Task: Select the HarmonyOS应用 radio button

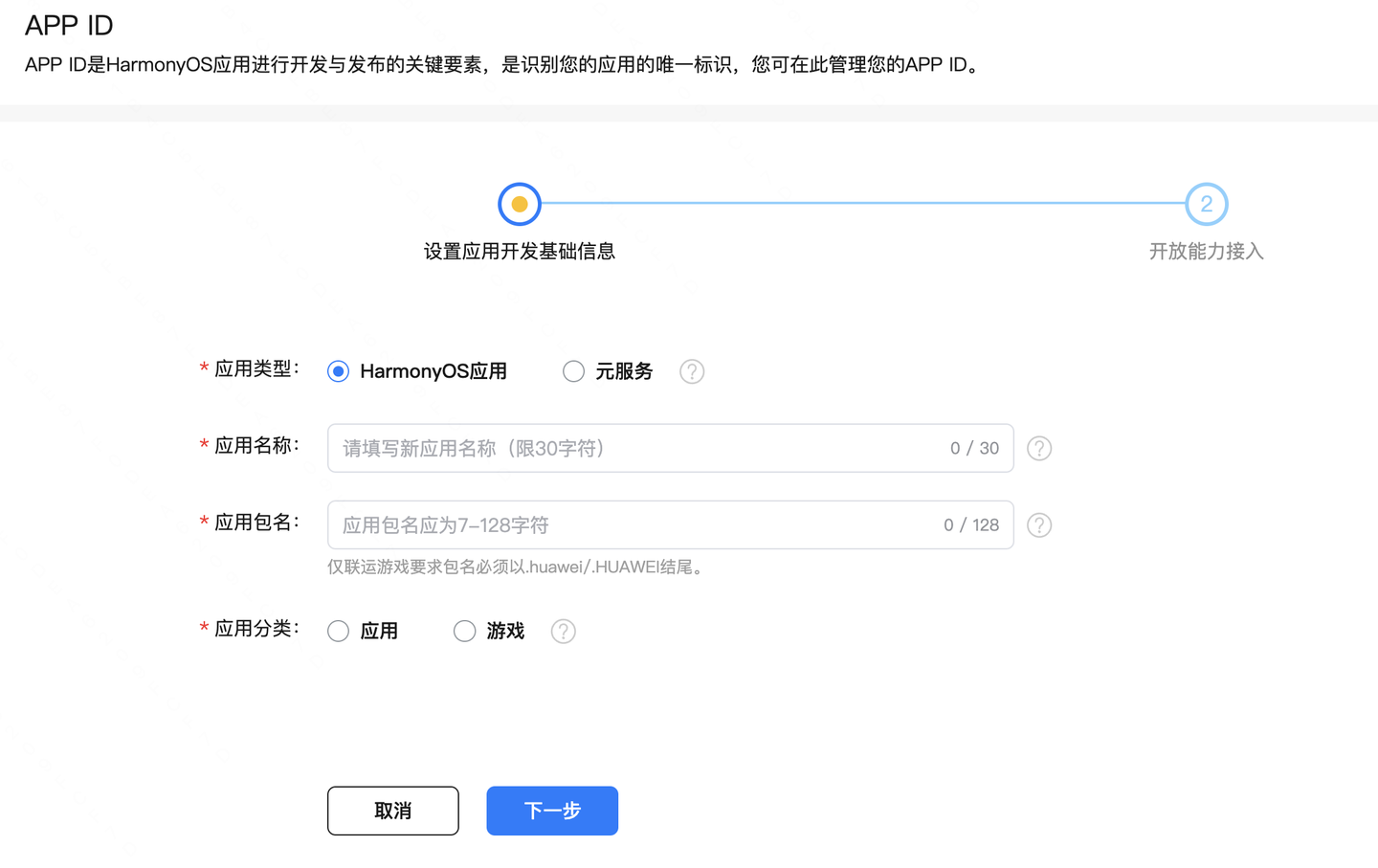Action: [x=339, y=371]
